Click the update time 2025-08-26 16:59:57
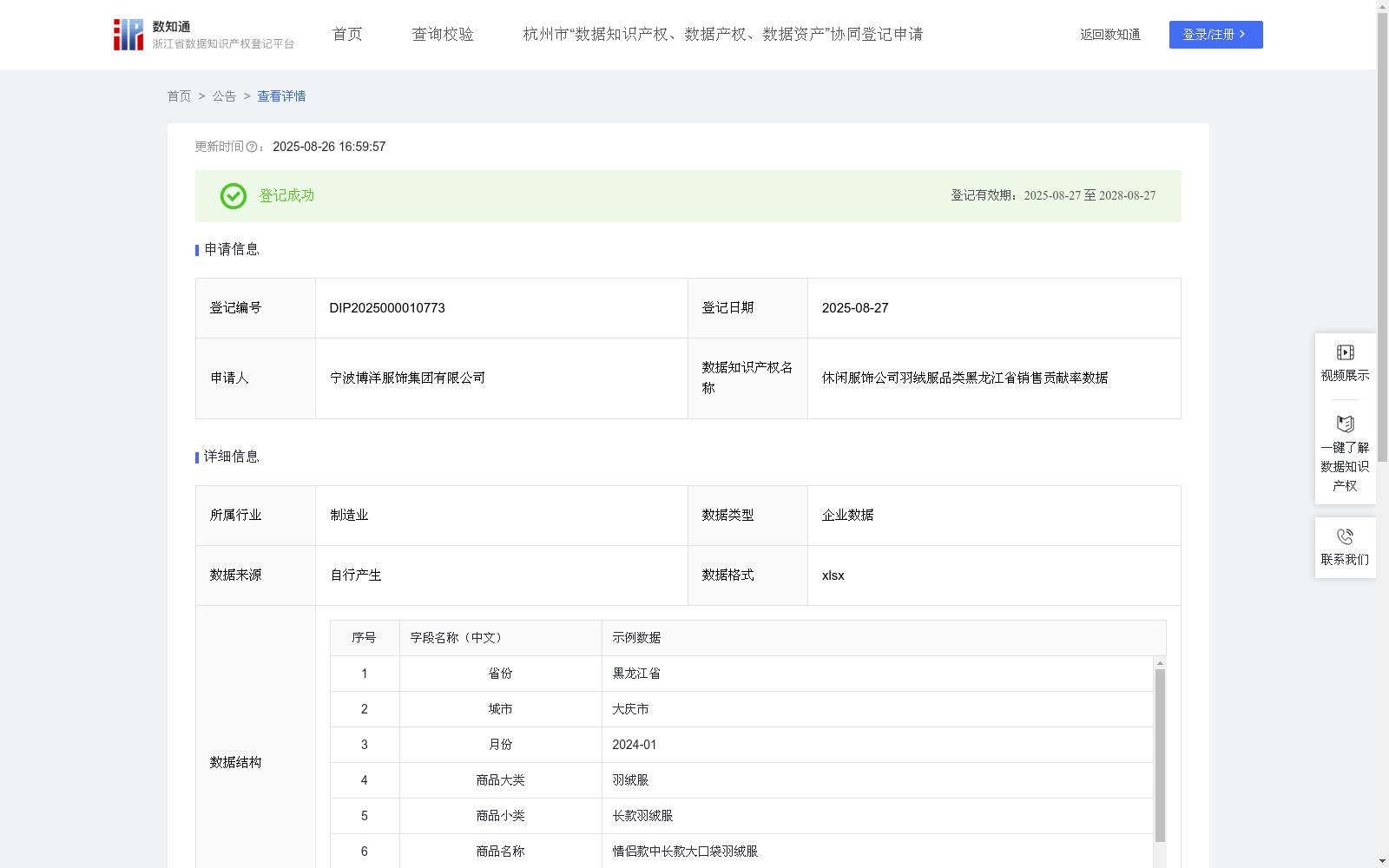Screen dimensions: 1389x868 tap(329, 148)
